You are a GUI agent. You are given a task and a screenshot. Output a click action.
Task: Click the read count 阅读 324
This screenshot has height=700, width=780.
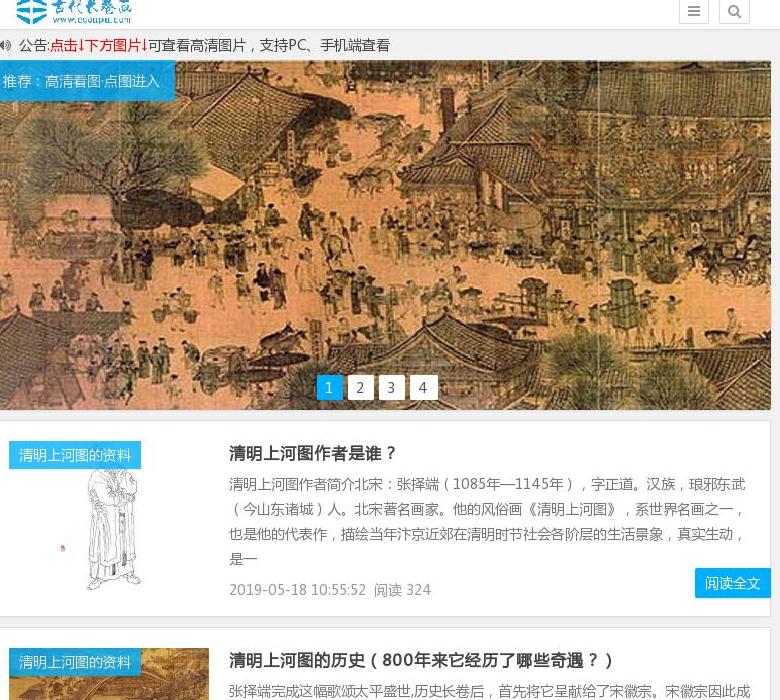[402, 590]
